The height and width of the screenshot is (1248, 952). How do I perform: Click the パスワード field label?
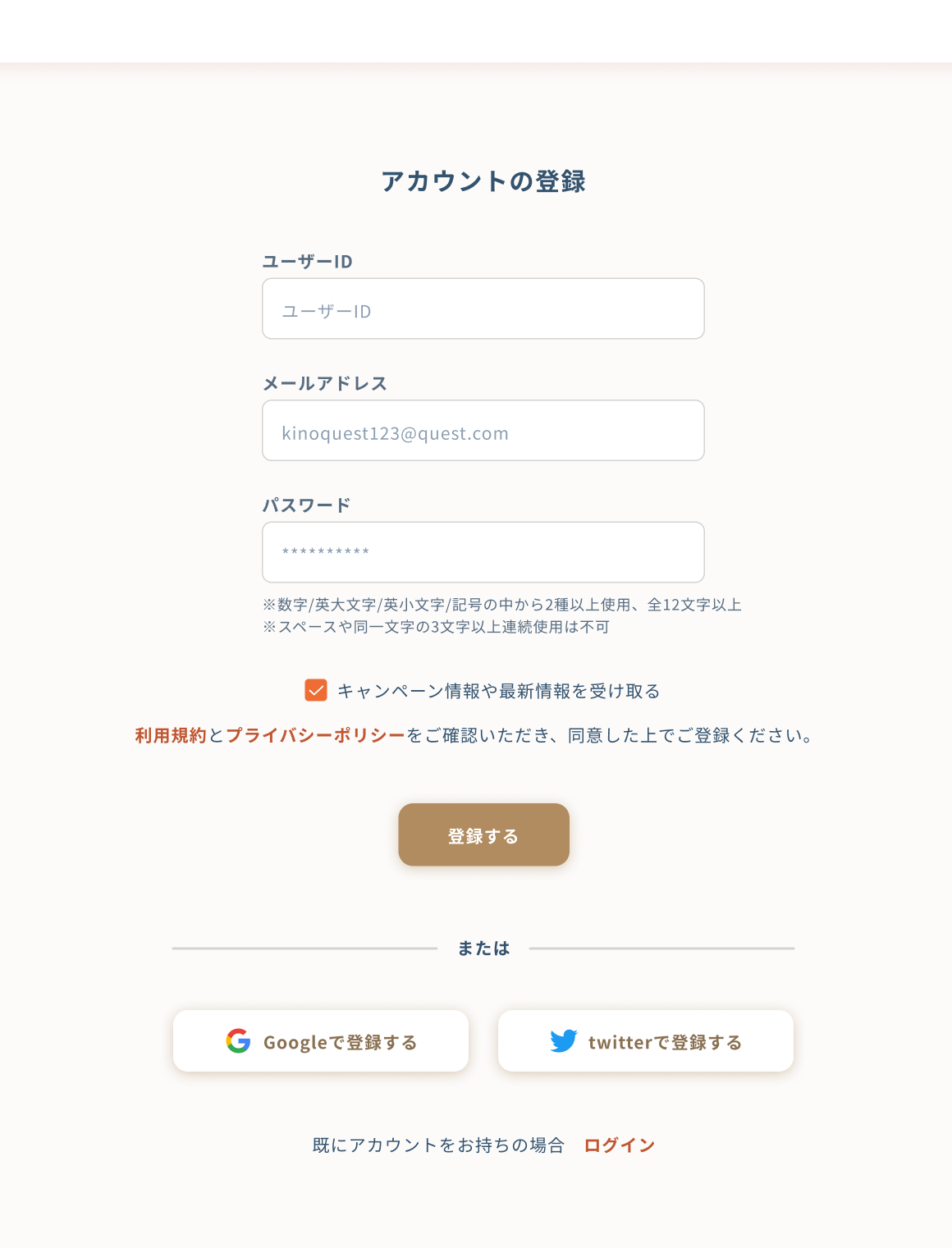click(307, 505)
